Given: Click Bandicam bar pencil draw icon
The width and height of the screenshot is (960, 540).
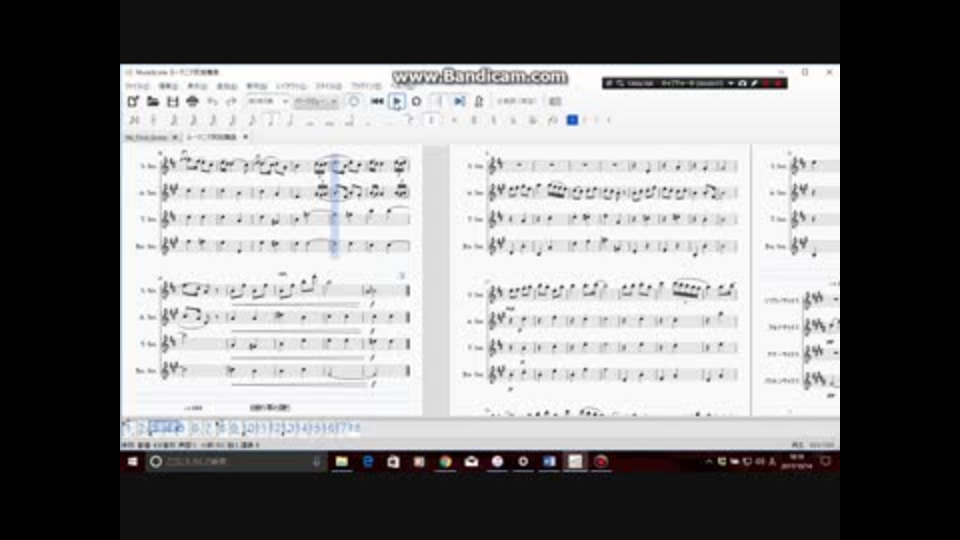Looking at the screenshot, I should point(754,83).
